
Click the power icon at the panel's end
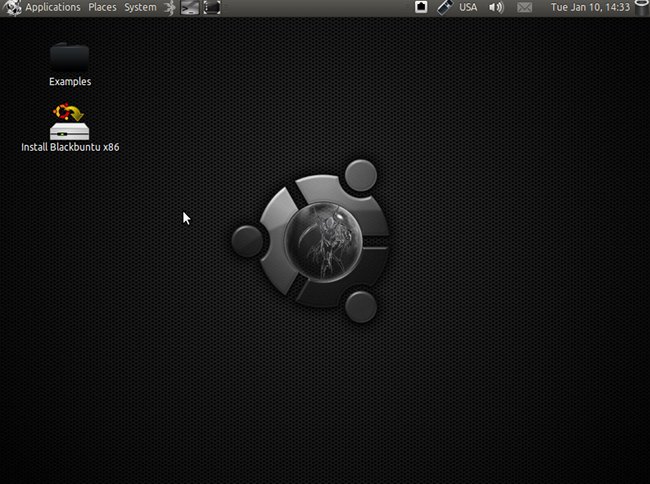(642, 7)
